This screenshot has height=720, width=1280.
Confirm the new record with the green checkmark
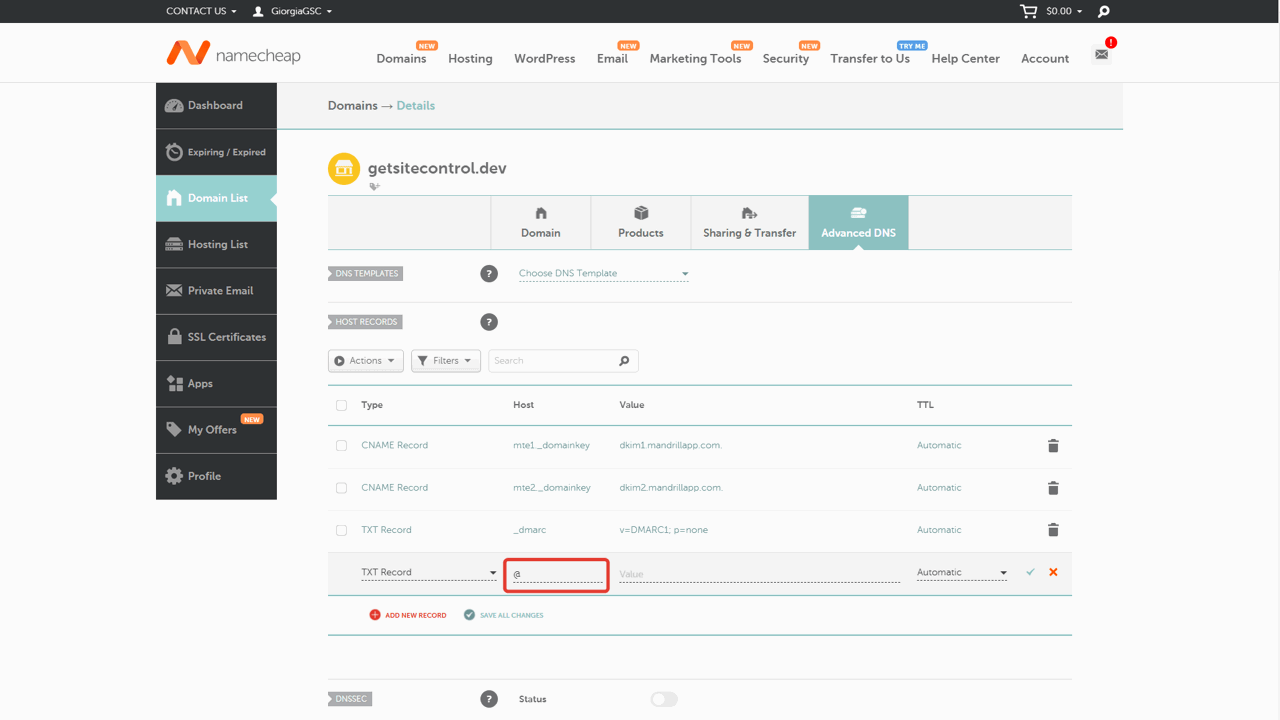click(x=1030, y=572)
